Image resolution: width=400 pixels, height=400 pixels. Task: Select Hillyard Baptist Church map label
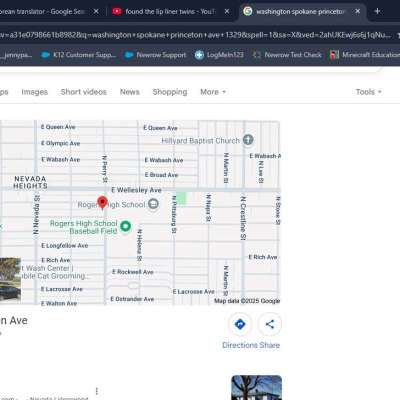point(200,141)
